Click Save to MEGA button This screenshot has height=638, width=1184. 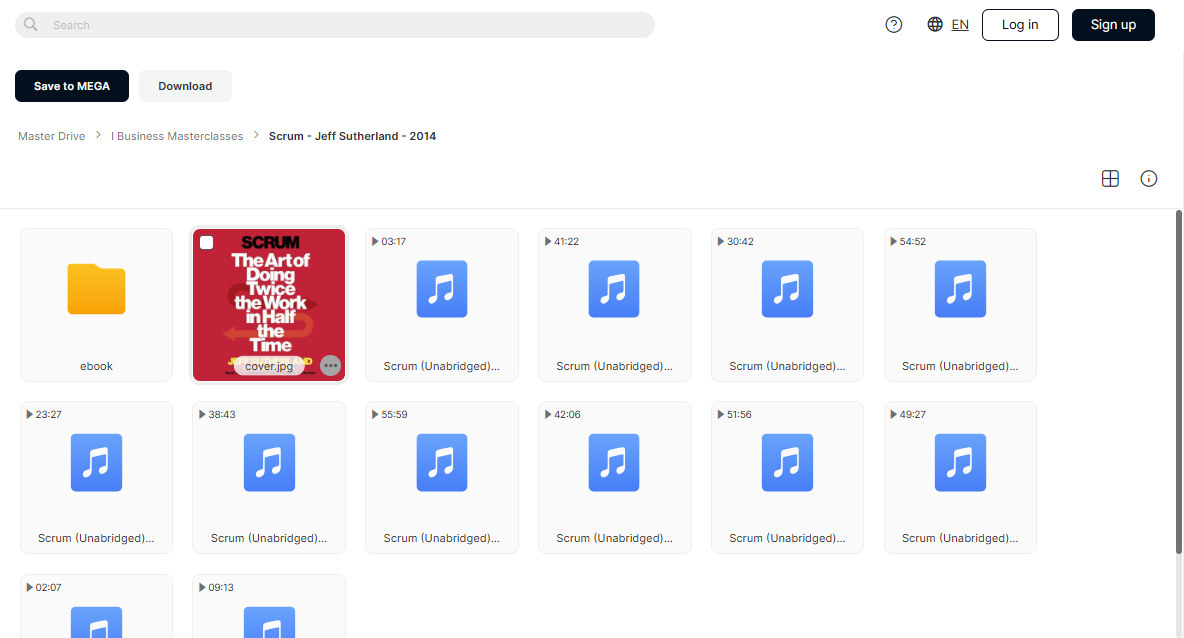[x=72, y=86]
